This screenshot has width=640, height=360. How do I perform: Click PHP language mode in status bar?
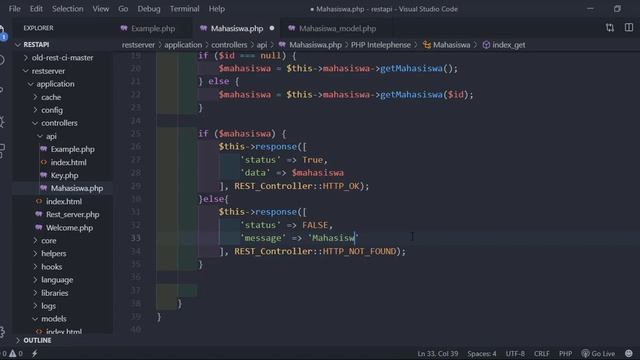pyautogui.click(x=565, y=354)
